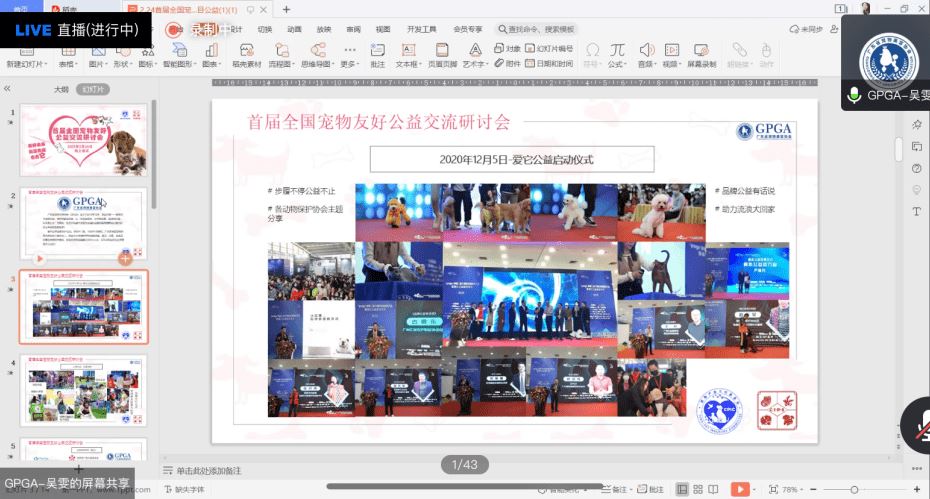
Task: Open the 视图 (View) tab
Action: pyautogui.click(x=383, y=29)
